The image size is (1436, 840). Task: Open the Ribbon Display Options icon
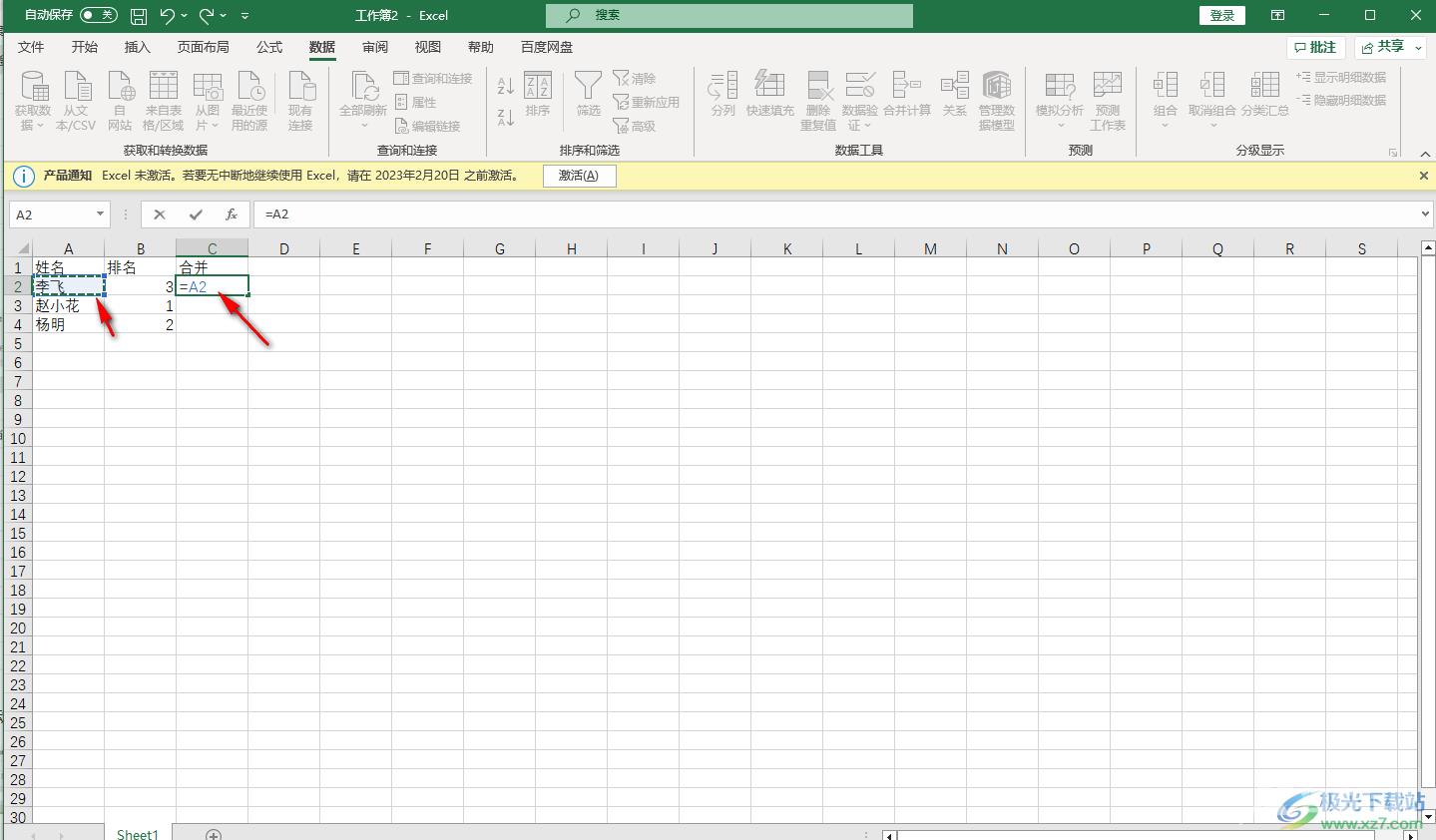coord(1277,16)
